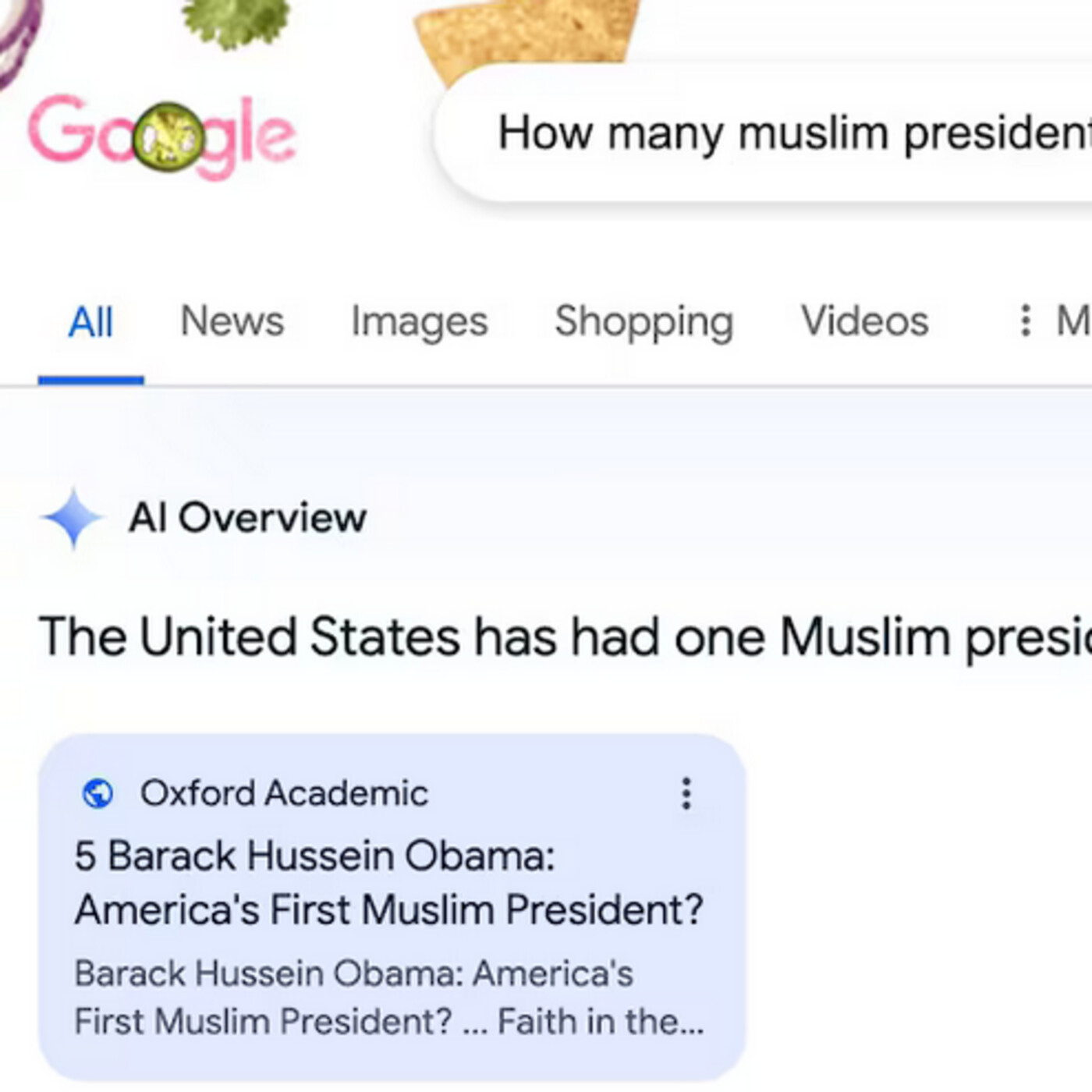1092x1092 pixels.
Task: Switch to the Images tab
Action: click(x=418, y=321)
